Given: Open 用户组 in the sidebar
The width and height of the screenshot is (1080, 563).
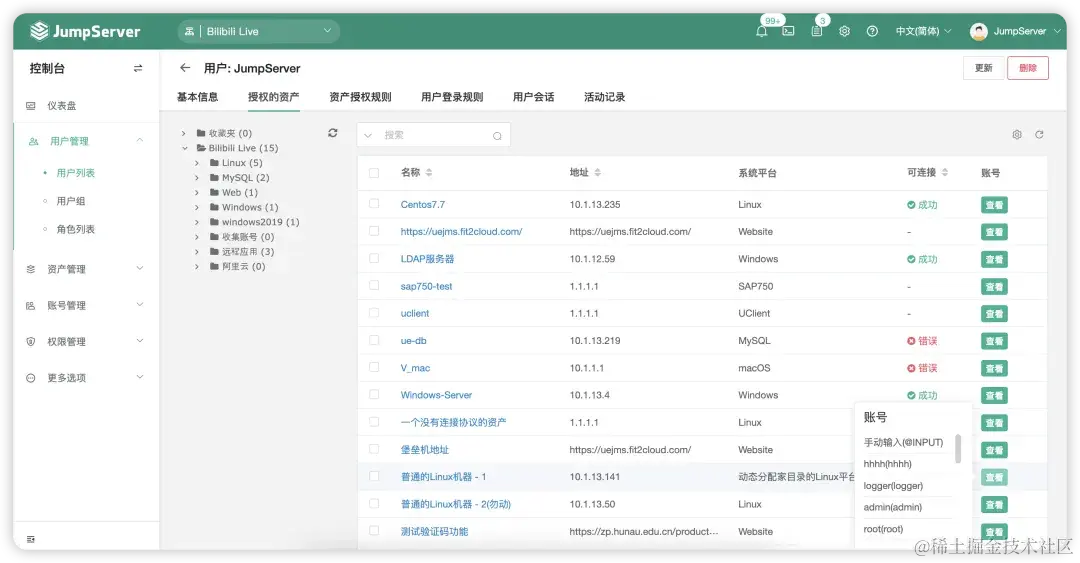Looking at the screenshot, I should pyautogui.click(x=71, y=201).
